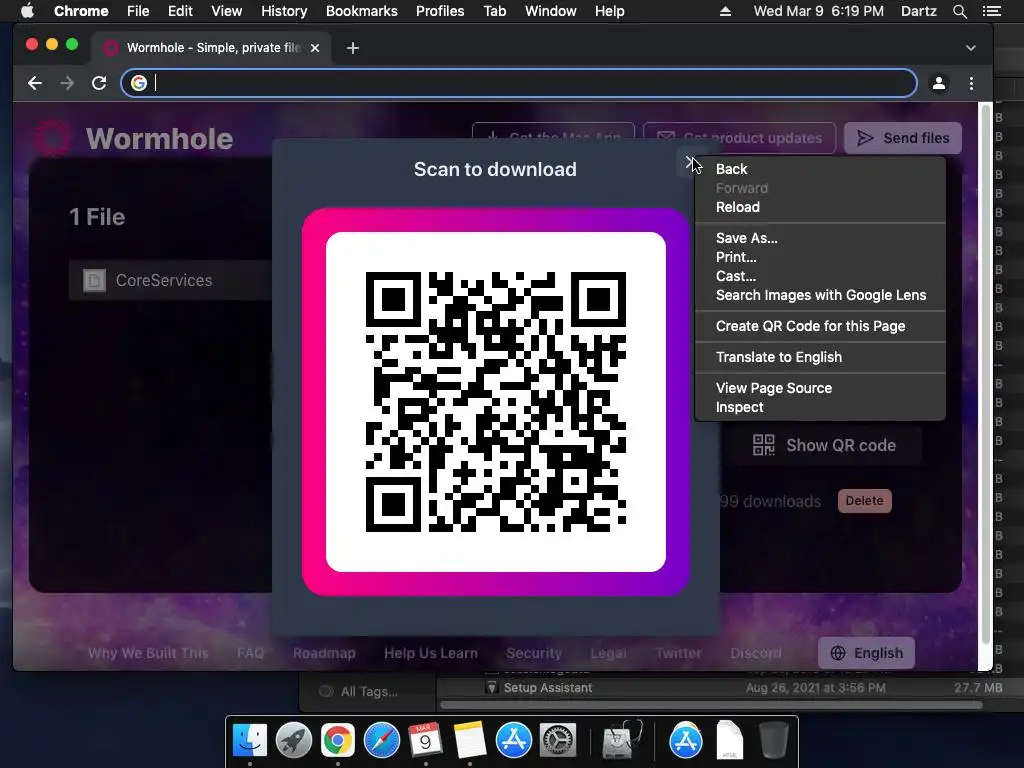Open the Edit menu
This screenshot has height=768, width=1024.
tap(180, 11)
